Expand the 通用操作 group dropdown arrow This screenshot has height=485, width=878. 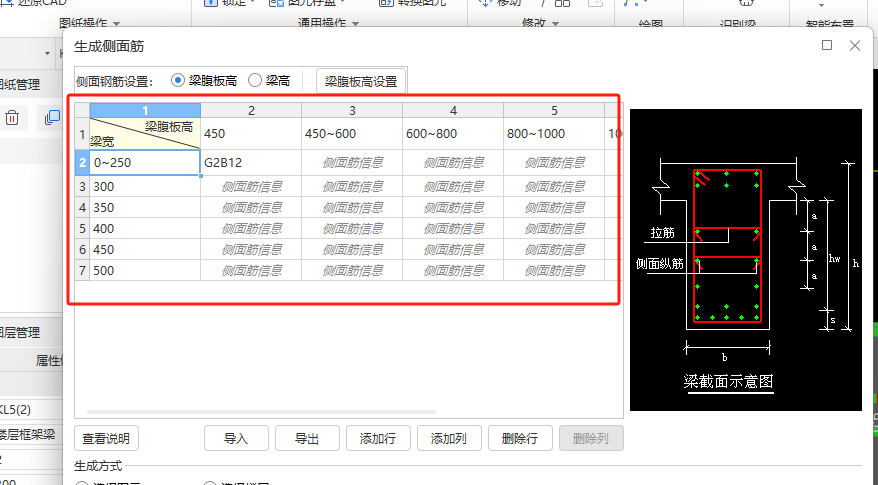click(x=355, y=24)
